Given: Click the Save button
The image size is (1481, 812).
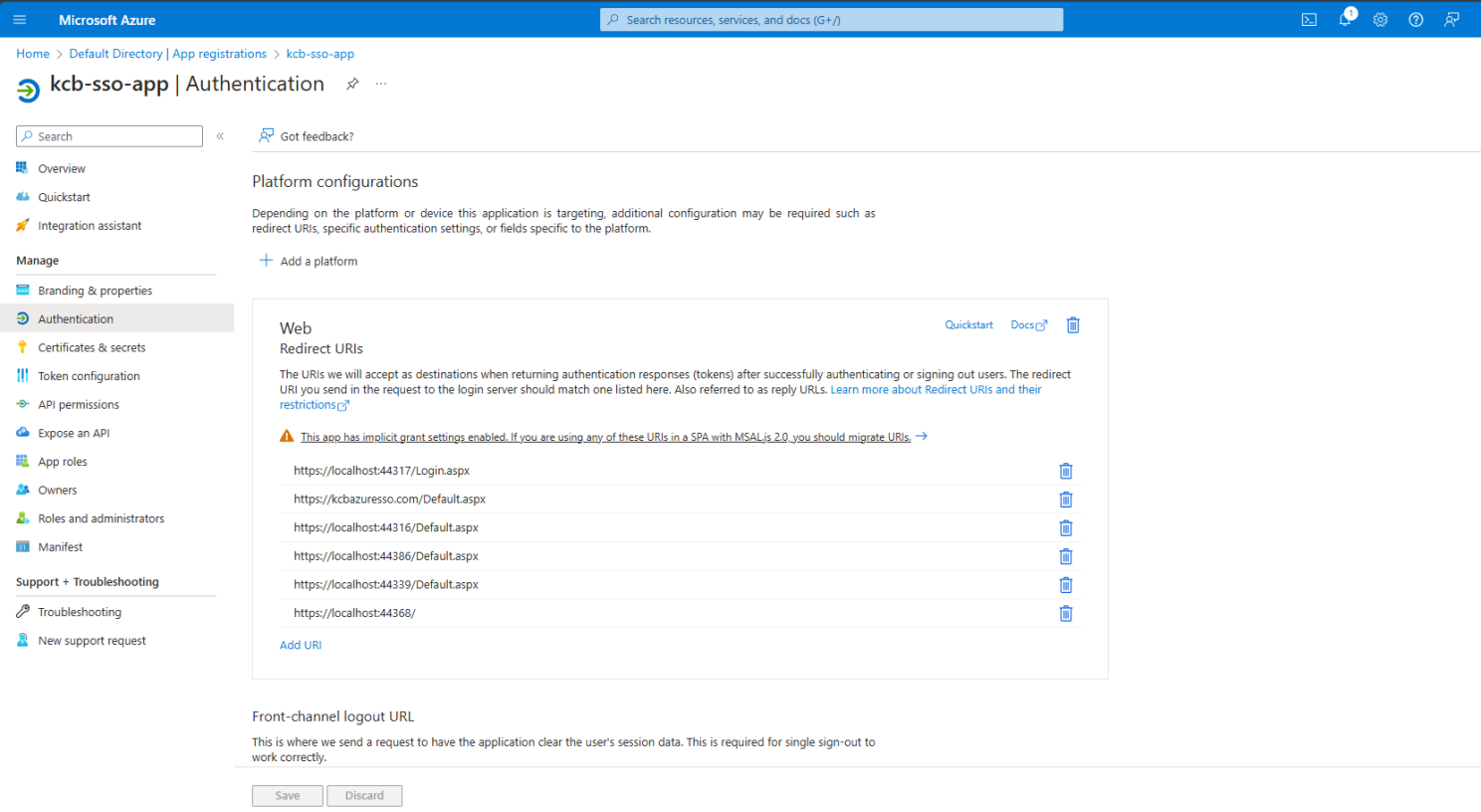Looking at the screenshot, I should coord(288,796).
